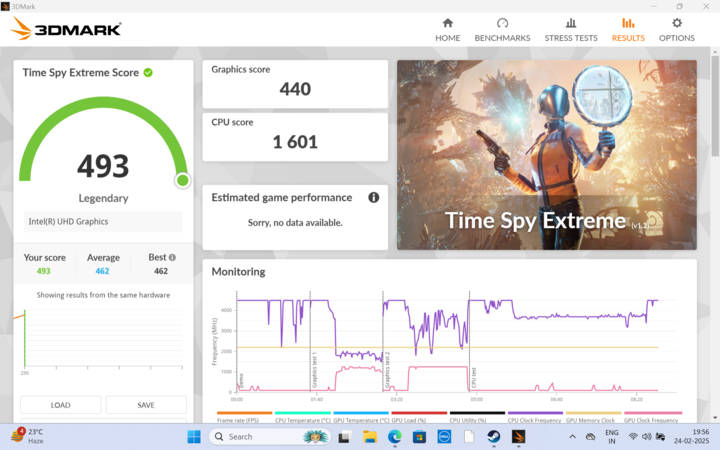Click the 3DMARK logo
The height and width of the screenshot is (450, 720).
66,29
